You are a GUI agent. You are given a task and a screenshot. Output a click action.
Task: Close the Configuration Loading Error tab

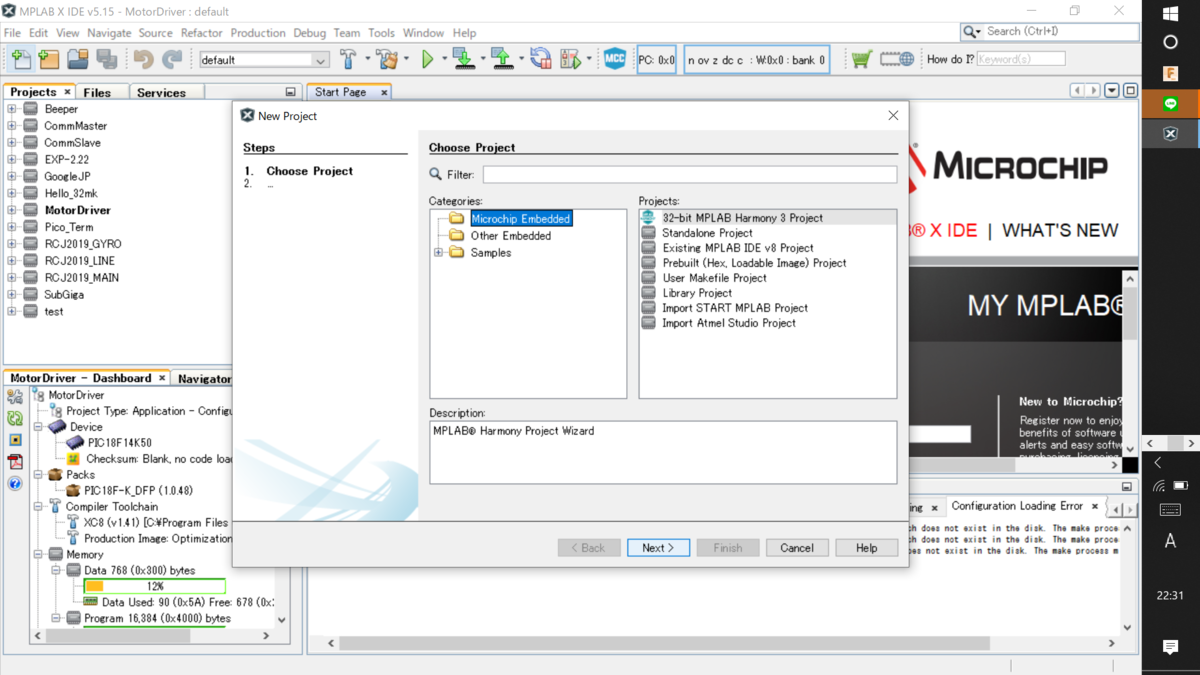coord(1095,506)
